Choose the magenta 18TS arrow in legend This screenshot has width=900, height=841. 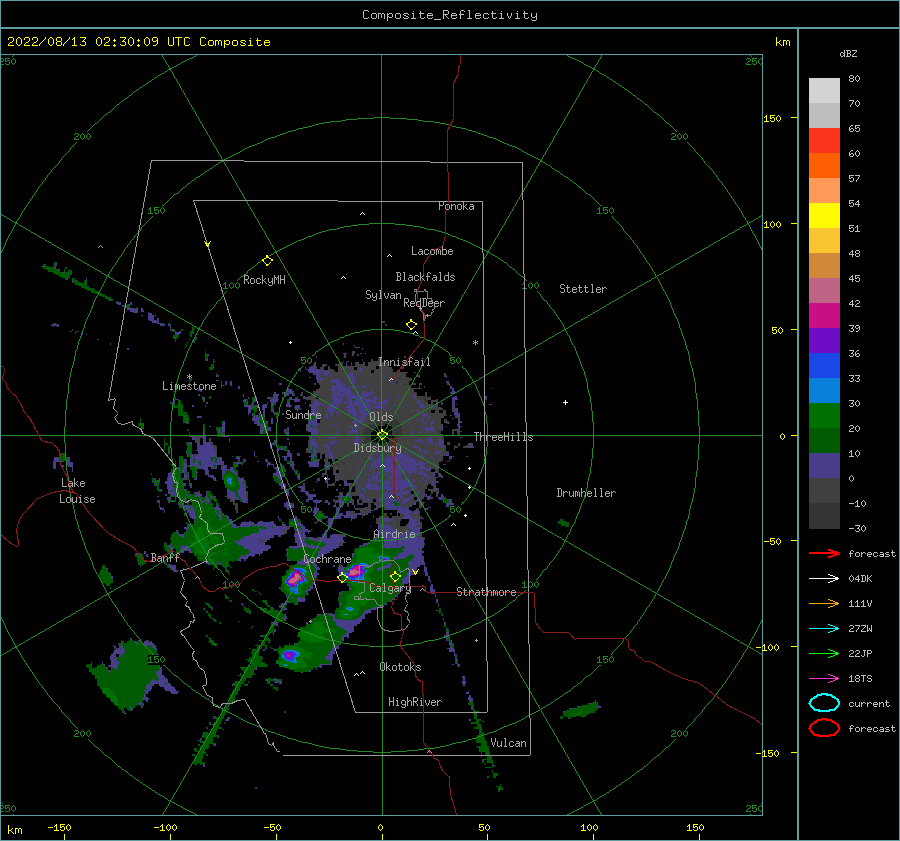click(824, 679)
